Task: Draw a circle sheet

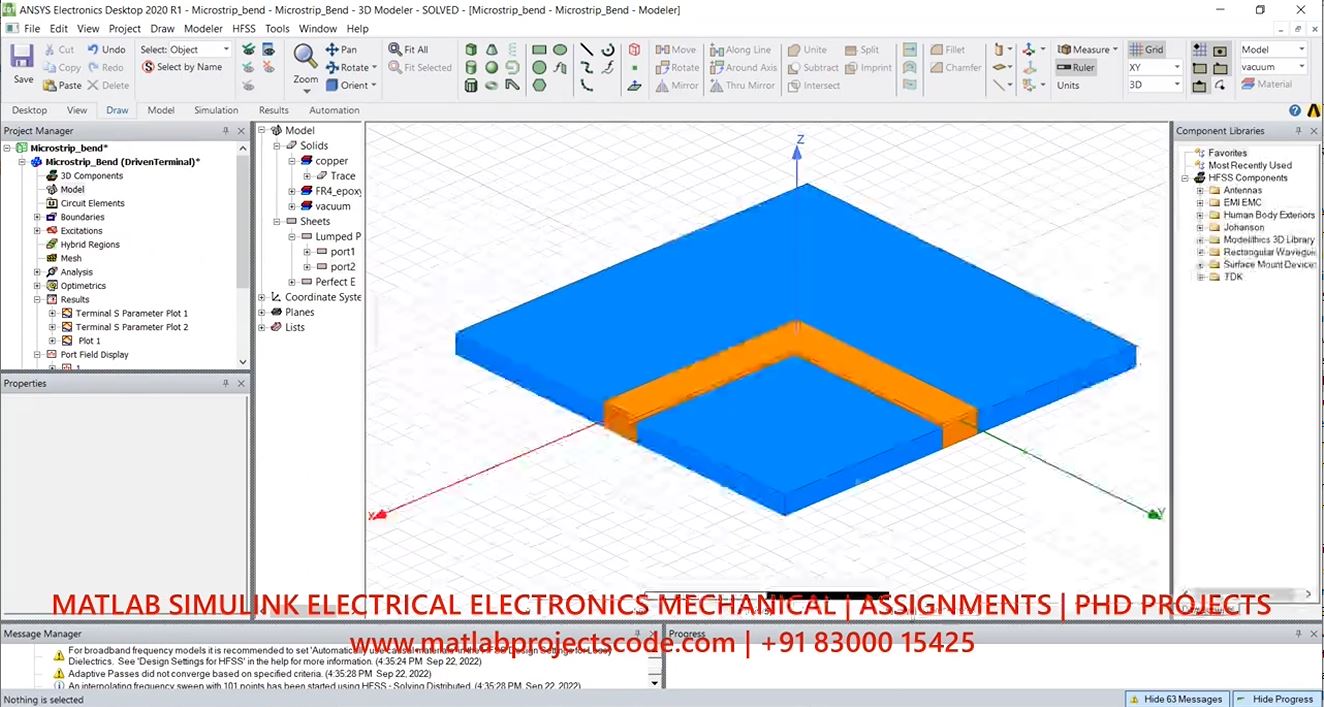Action: click(x=539, y=67)
